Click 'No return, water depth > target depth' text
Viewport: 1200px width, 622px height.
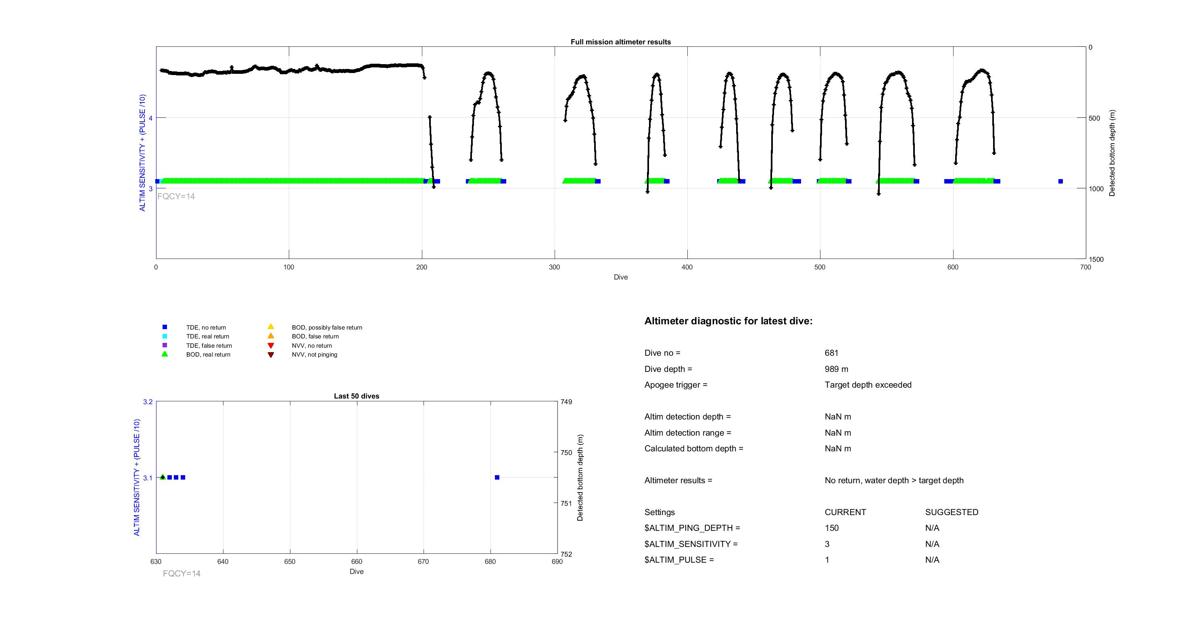pyautogui.click(x=895, y=481)
